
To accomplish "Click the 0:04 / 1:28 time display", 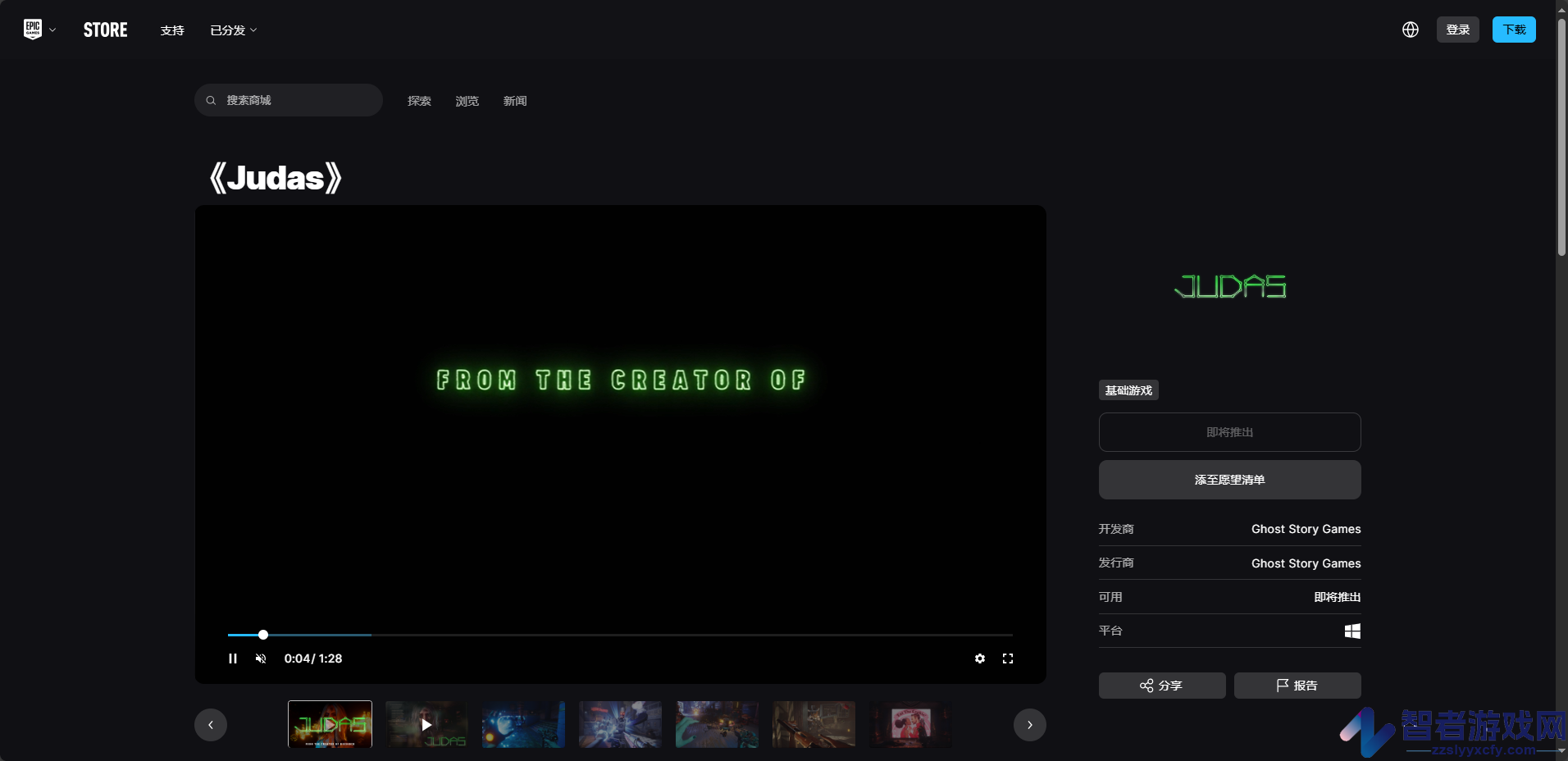I will [x=313, y=658].
